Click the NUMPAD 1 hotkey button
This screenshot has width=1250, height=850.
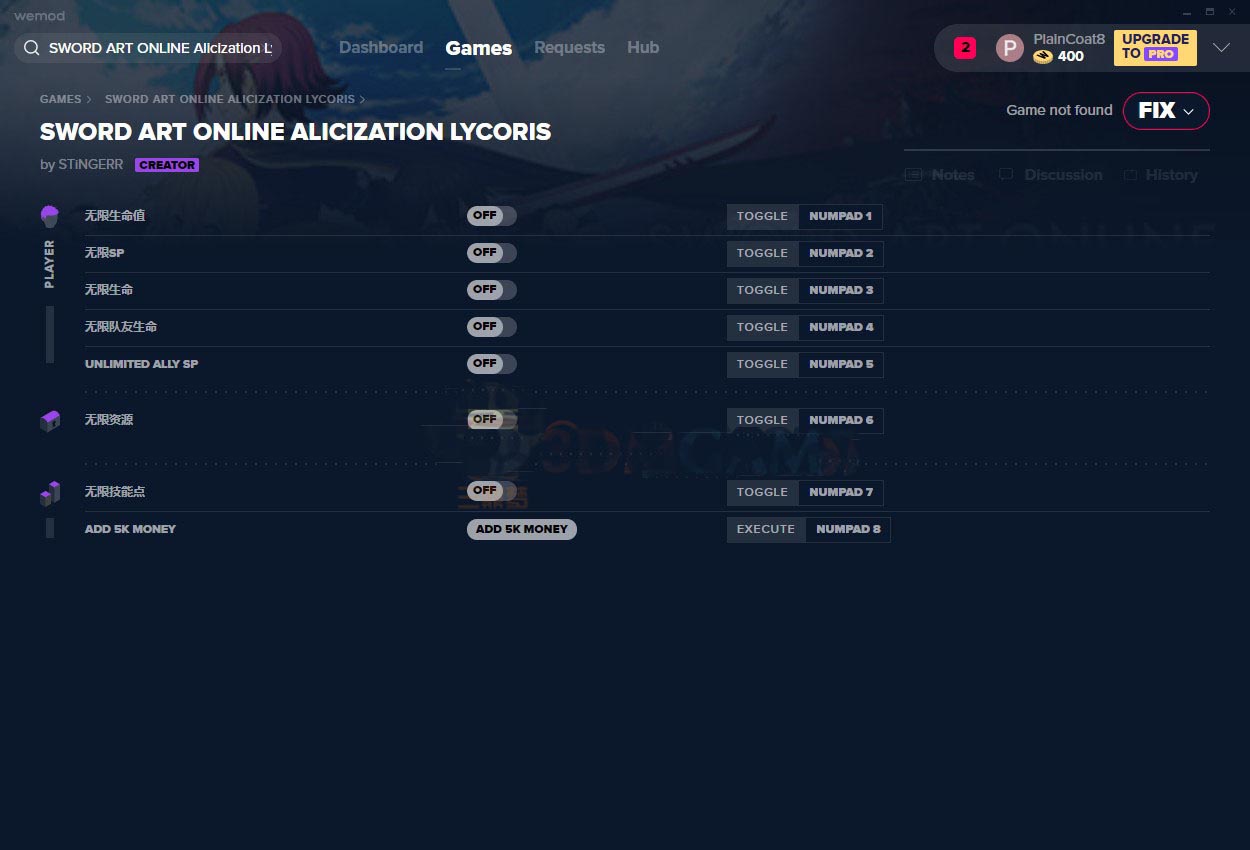click(840, 216)
